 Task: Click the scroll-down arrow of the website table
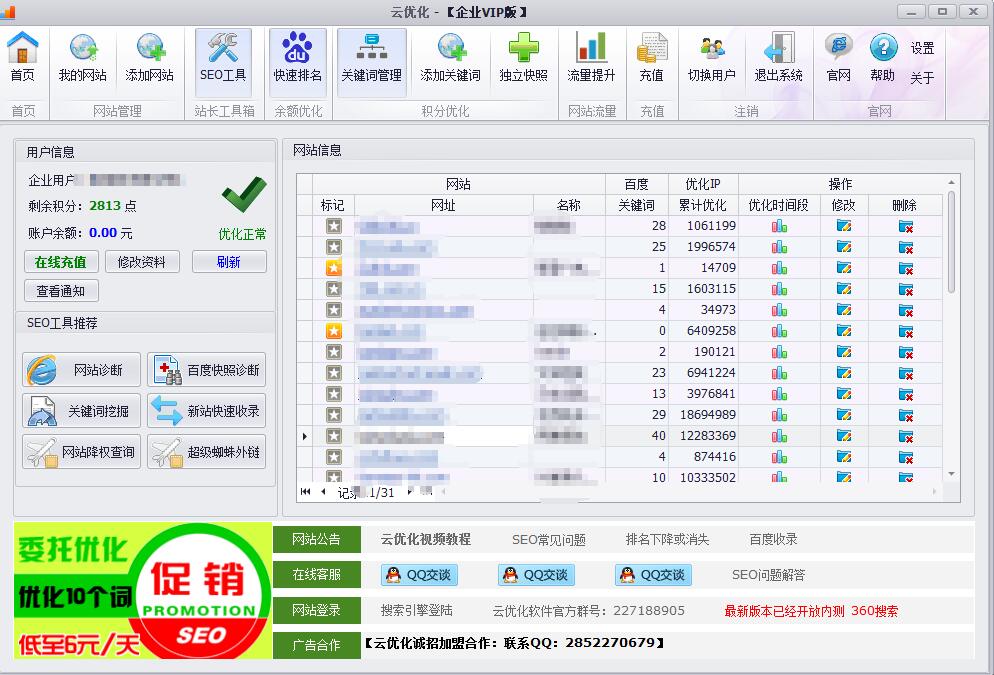(951, 474)
